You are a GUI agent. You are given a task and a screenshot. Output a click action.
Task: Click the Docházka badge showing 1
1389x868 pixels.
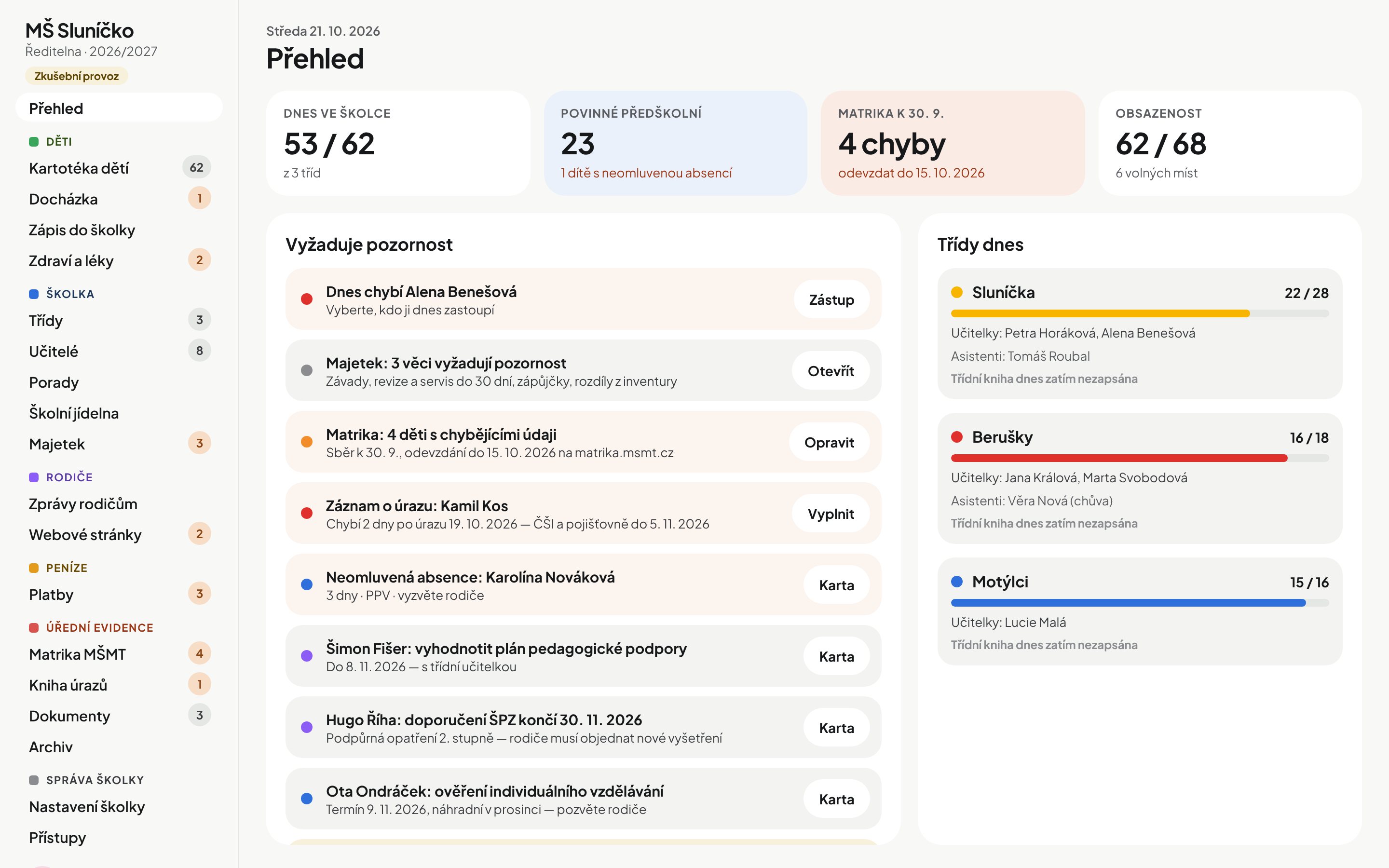click(x=199, y=198)
